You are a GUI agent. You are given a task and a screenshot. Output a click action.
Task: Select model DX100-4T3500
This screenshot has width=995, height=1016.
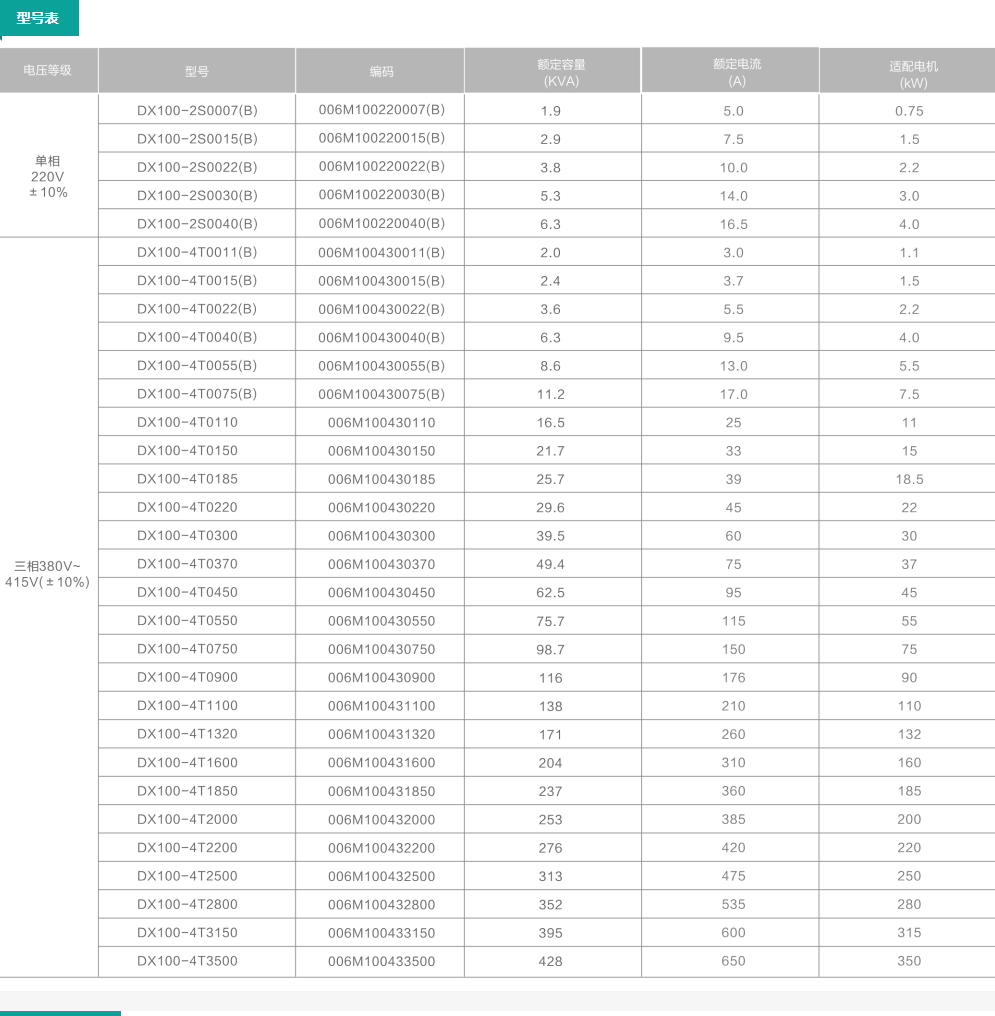(187, 961)
